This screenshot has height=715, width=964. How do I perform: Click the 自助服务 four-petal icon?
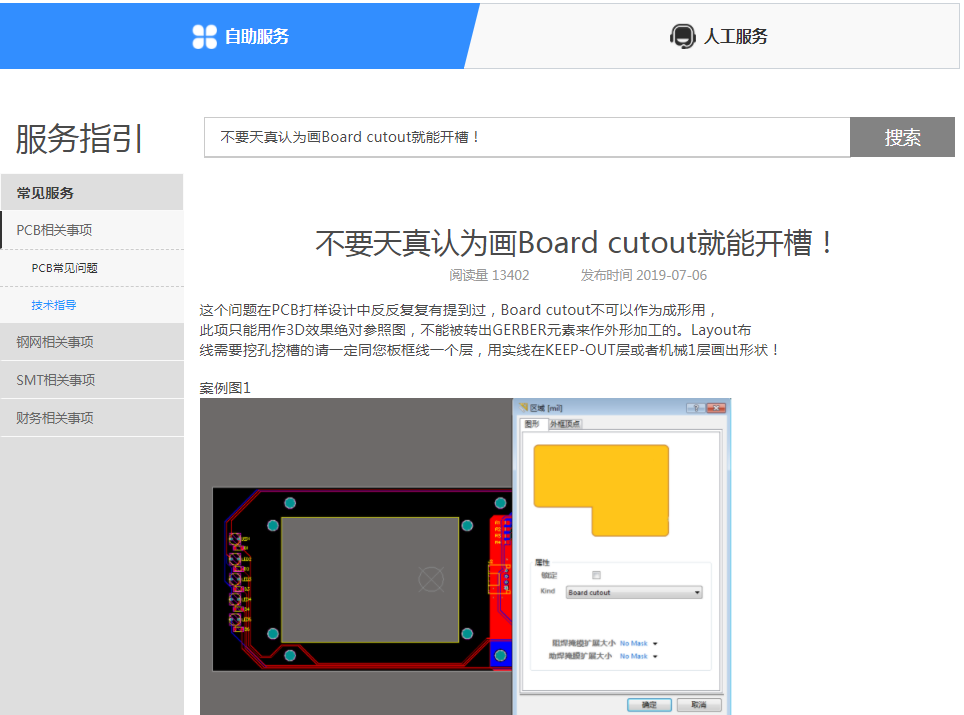[x=204, y=37]
